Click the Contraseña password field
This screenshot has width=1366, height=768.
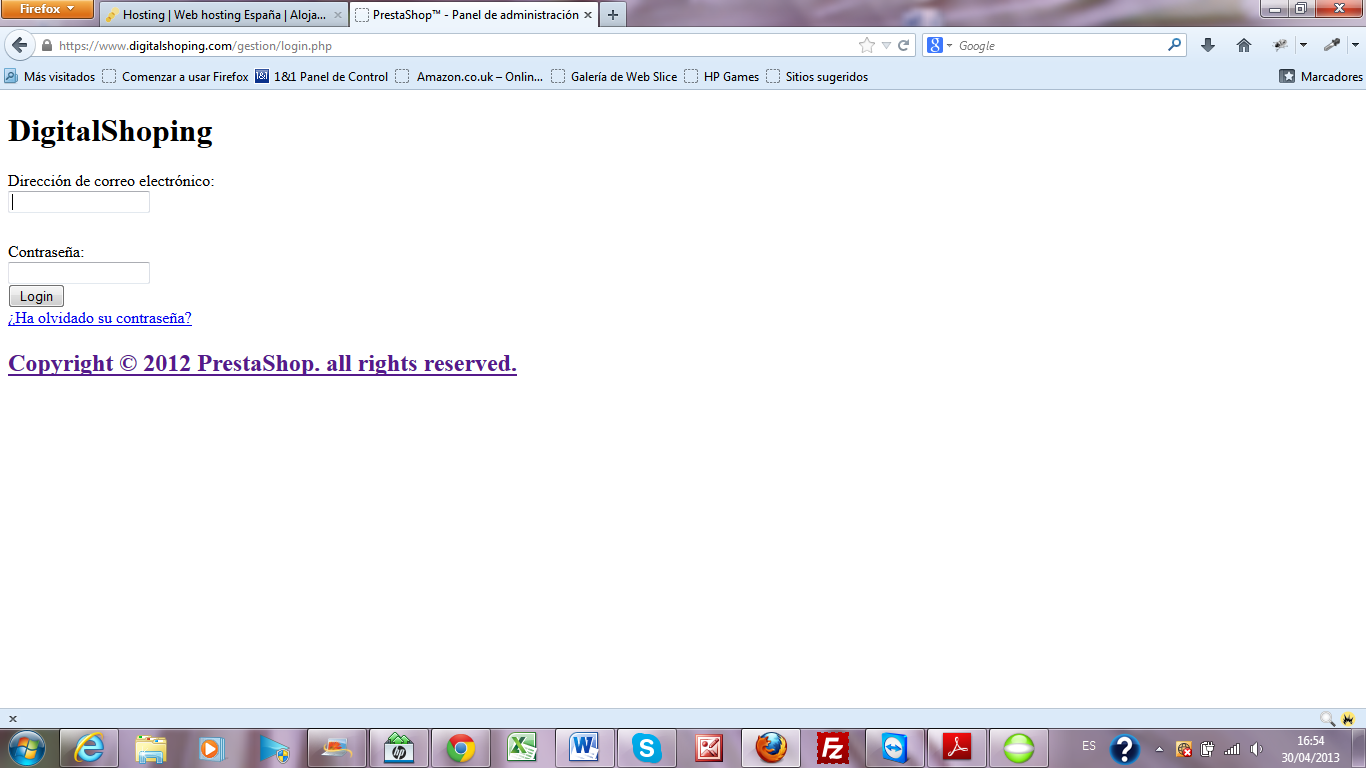click(x=79, y=273)
